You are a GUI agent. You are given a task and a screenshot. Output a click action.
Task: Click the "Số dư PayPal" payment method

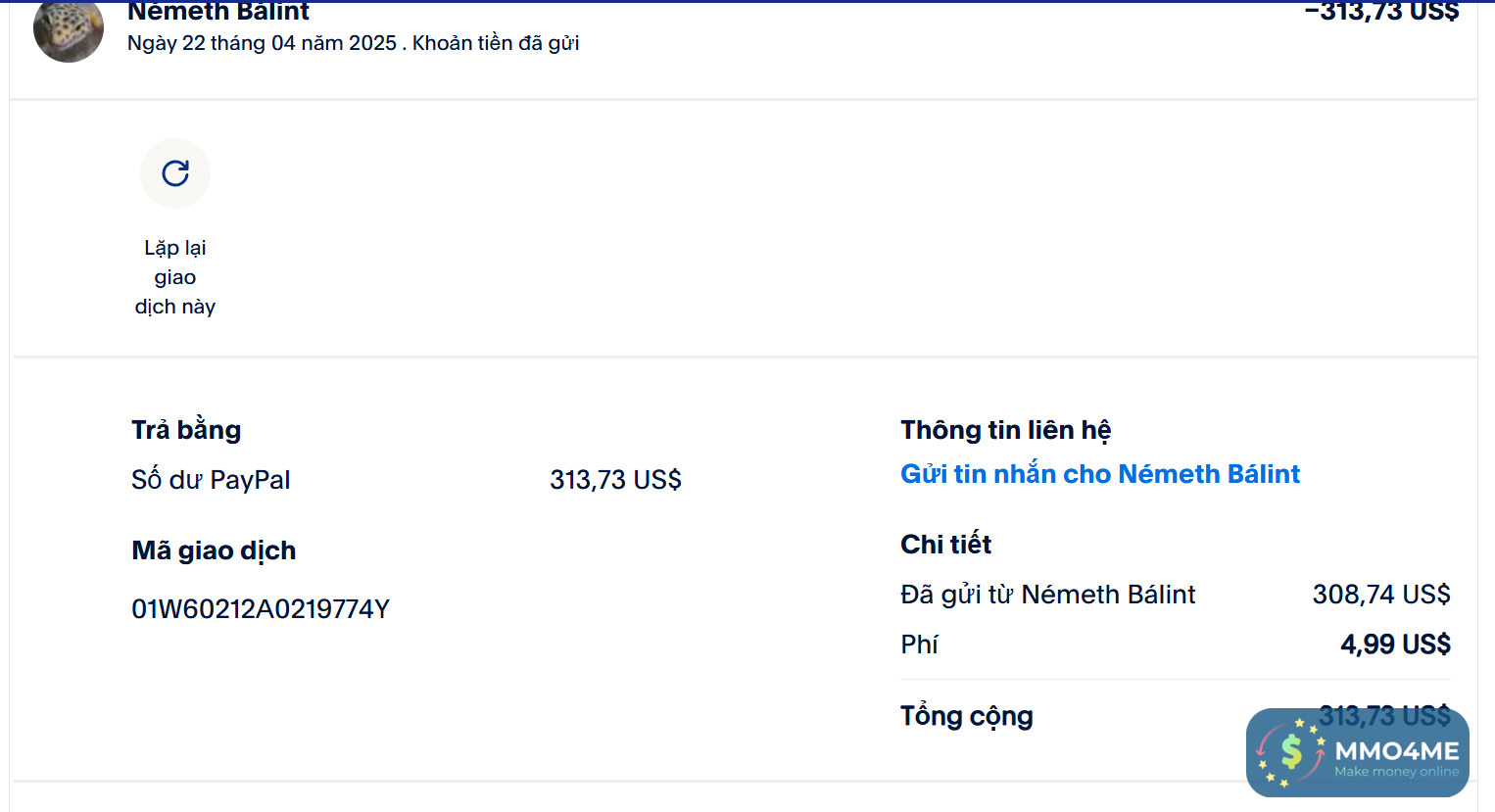(x=211, y=480)
